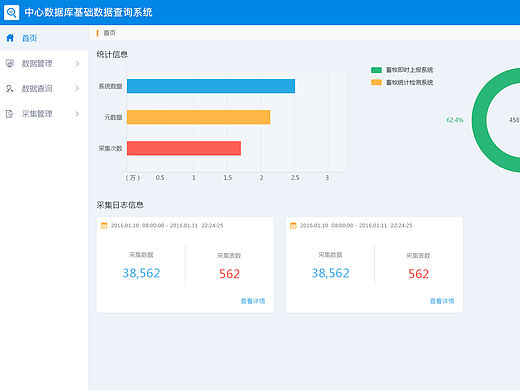The image size is (520, 390).
Task: Open the 首页 menu item
Action: click(44, 38)
